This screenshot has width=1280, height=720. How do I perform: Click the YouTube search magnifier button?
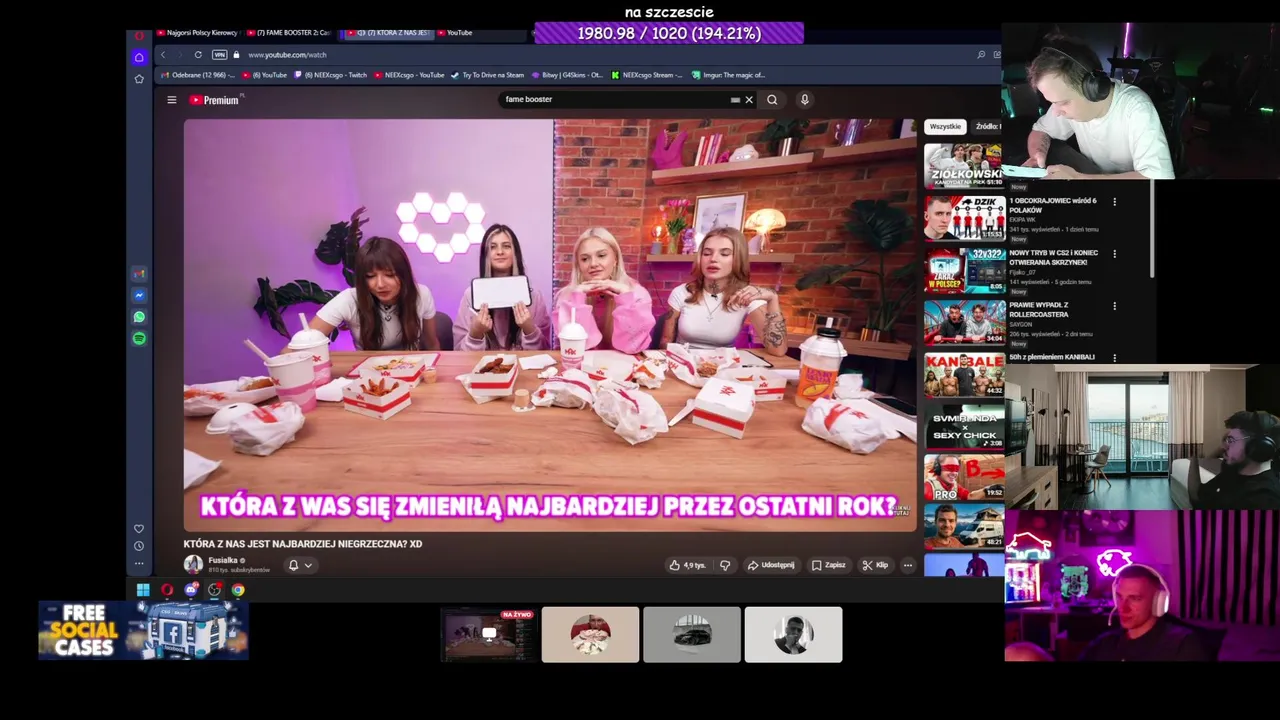point(772,100)
